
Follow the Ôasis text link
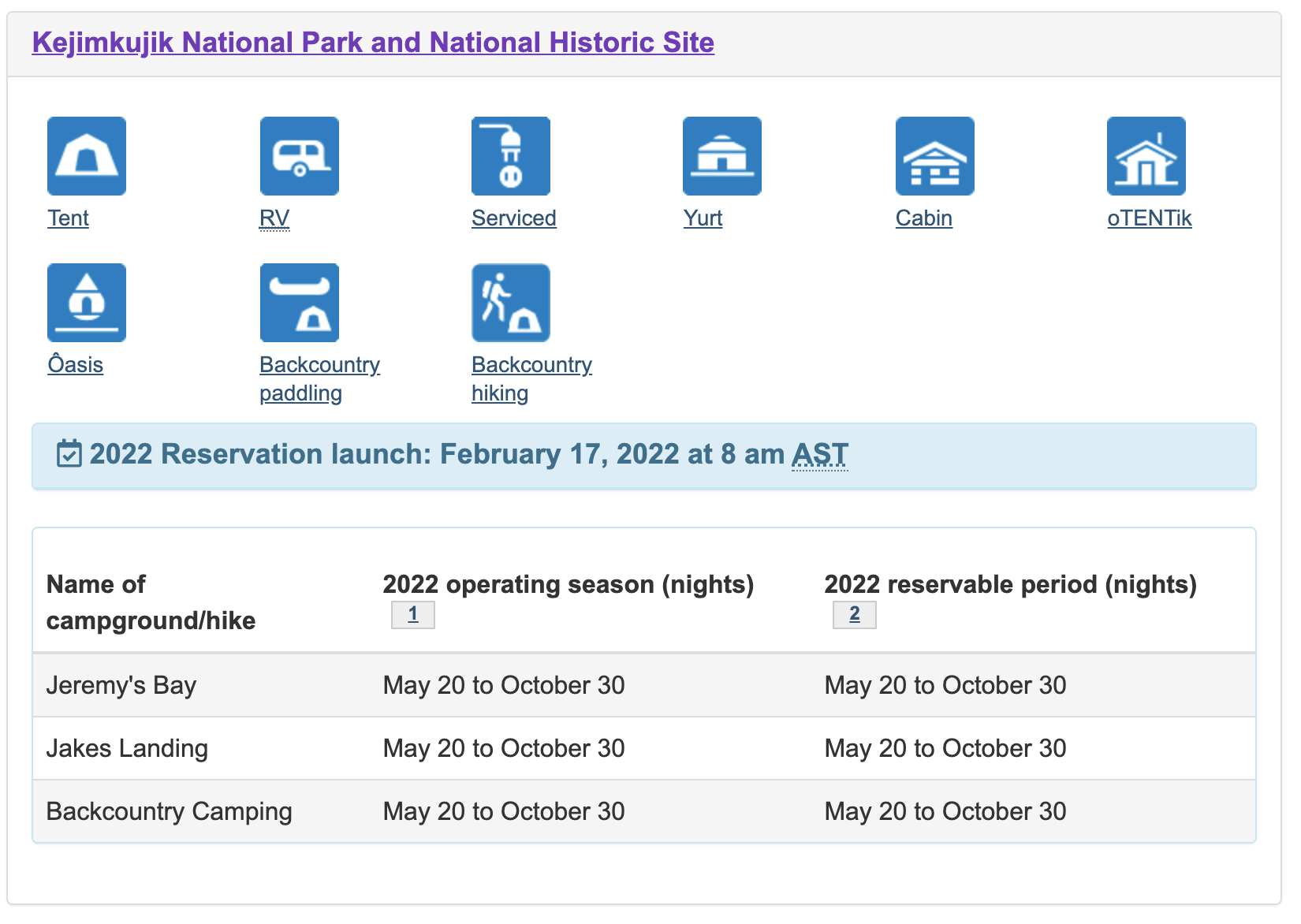(76, 365)
